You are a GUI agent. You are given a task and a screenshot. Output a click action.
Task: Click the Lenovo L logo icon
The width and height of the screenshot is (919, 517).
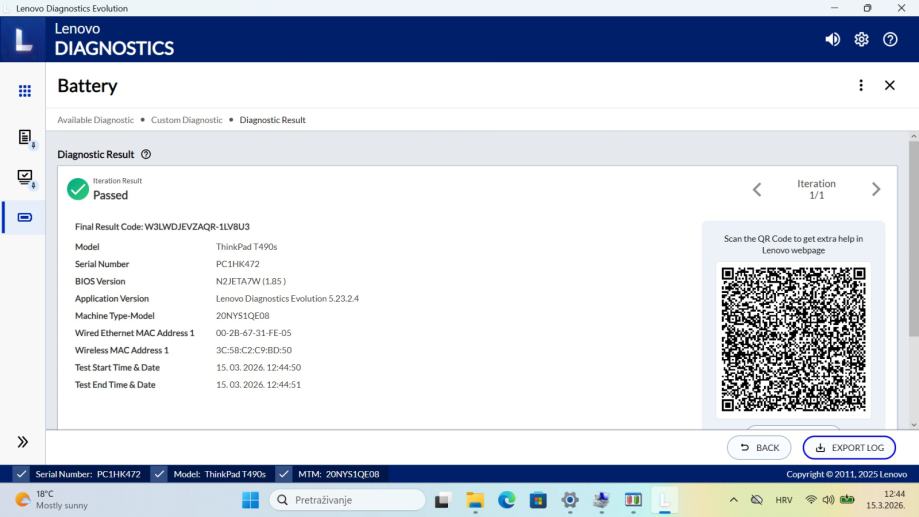[x=23, y=39]
